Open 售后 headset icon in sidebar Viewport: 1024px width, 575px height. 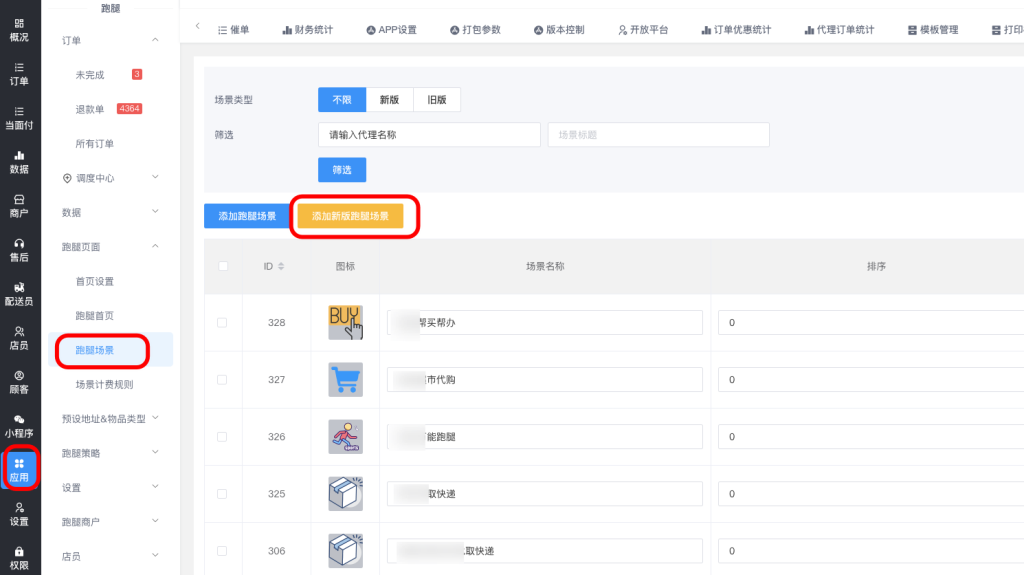pyautogui.click(x=19, y=249)
